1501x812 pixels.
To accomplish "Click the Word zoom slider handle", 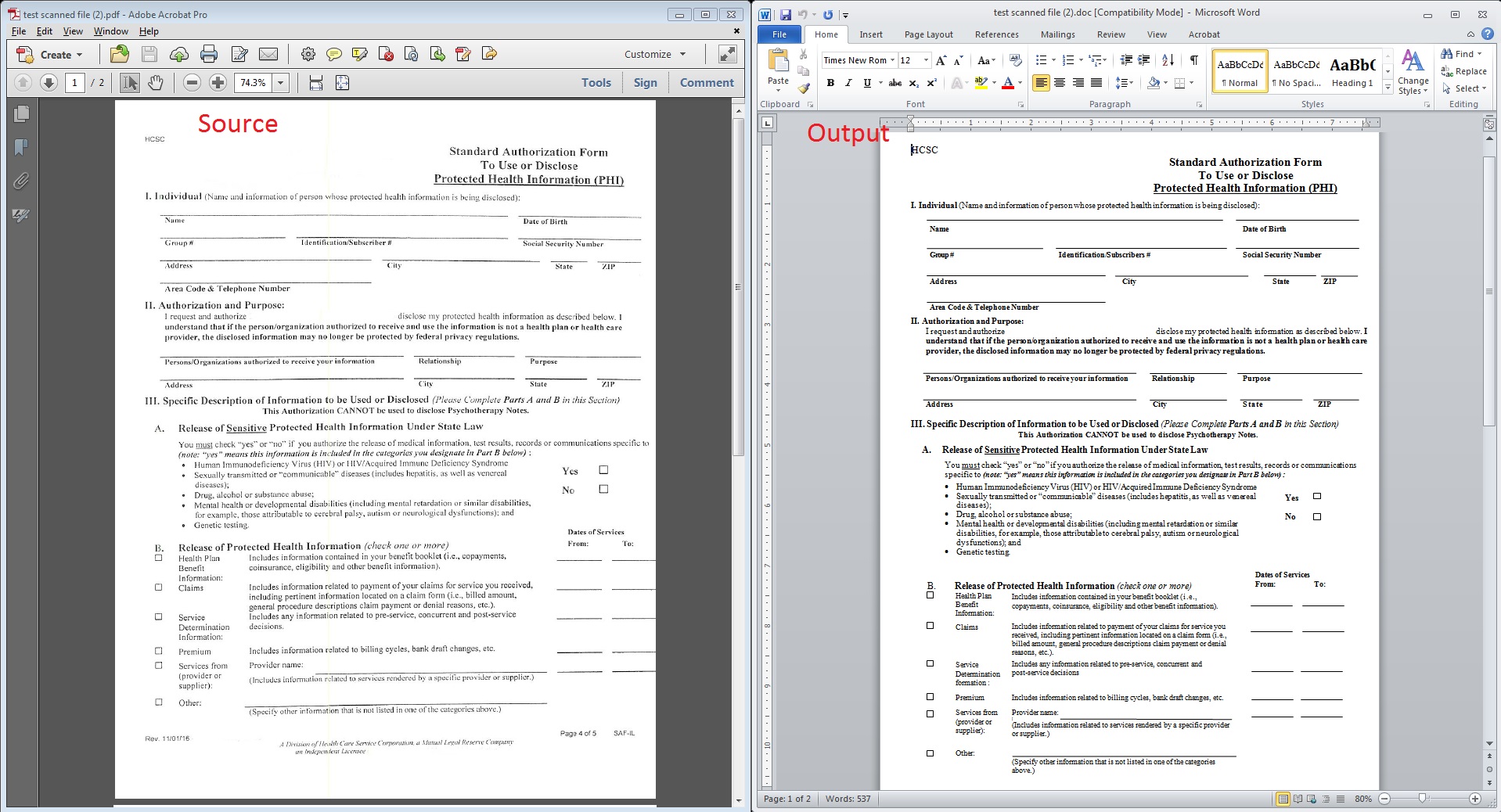I will 1422,799.
